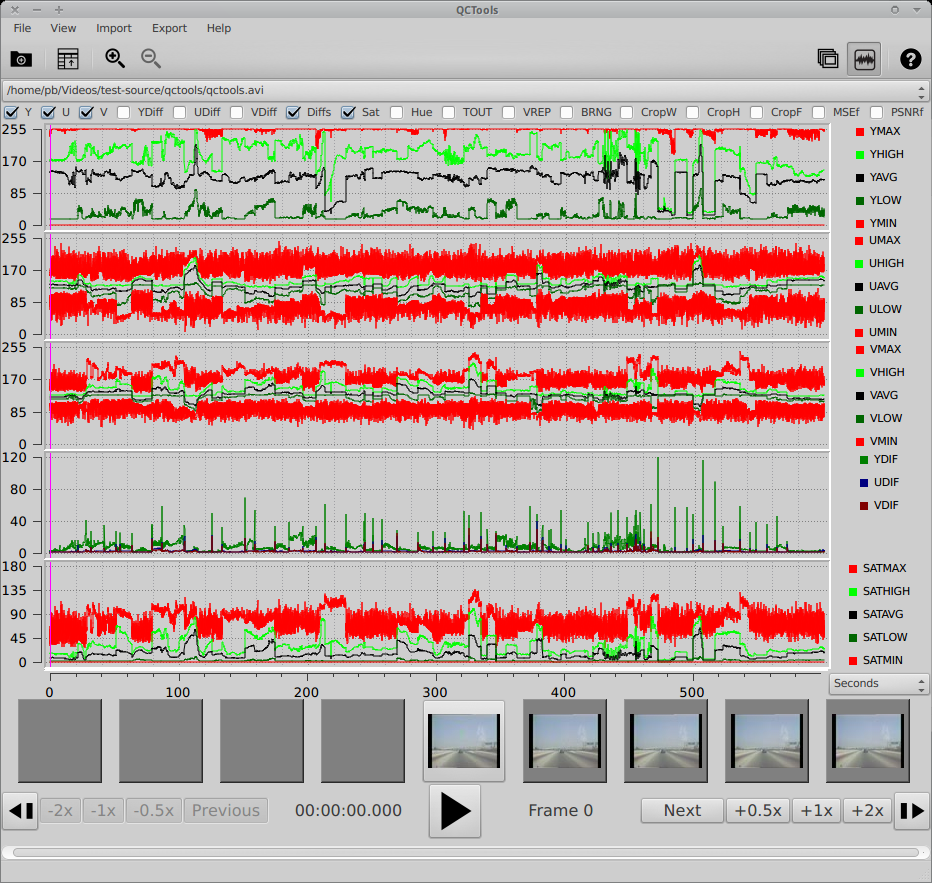Open the Import menu

coord(114,28)
